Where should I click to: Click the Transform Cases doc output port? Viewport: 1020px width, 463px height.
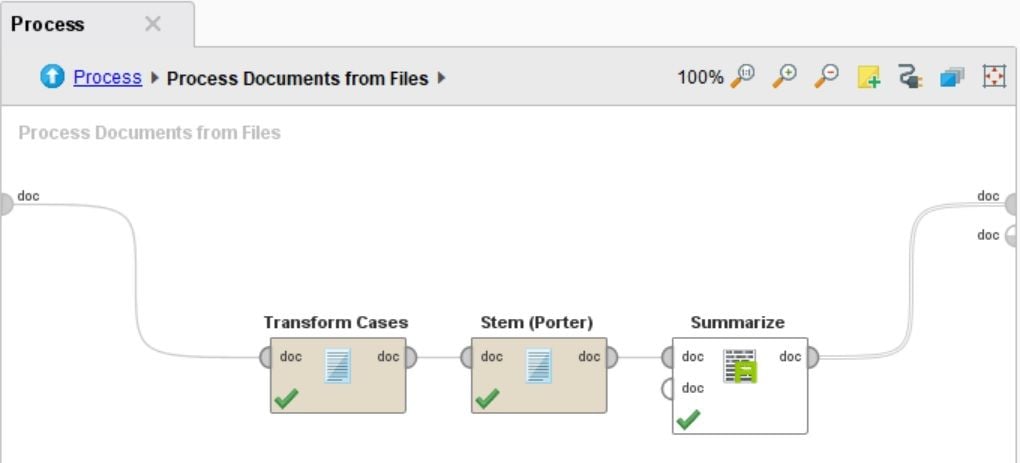(x=410, y=357)
